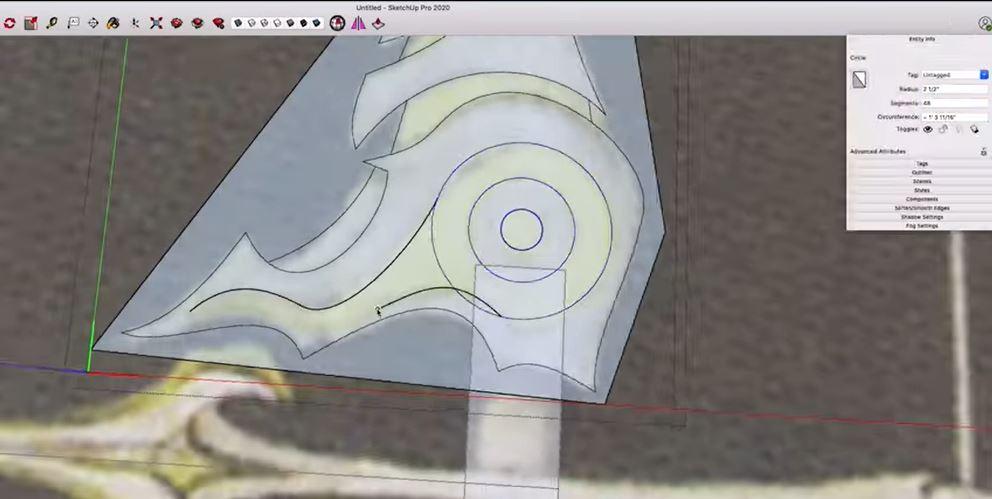Enable X-Ray face style cube
Viewport: 992px width, 499px height.
[239, 23]
